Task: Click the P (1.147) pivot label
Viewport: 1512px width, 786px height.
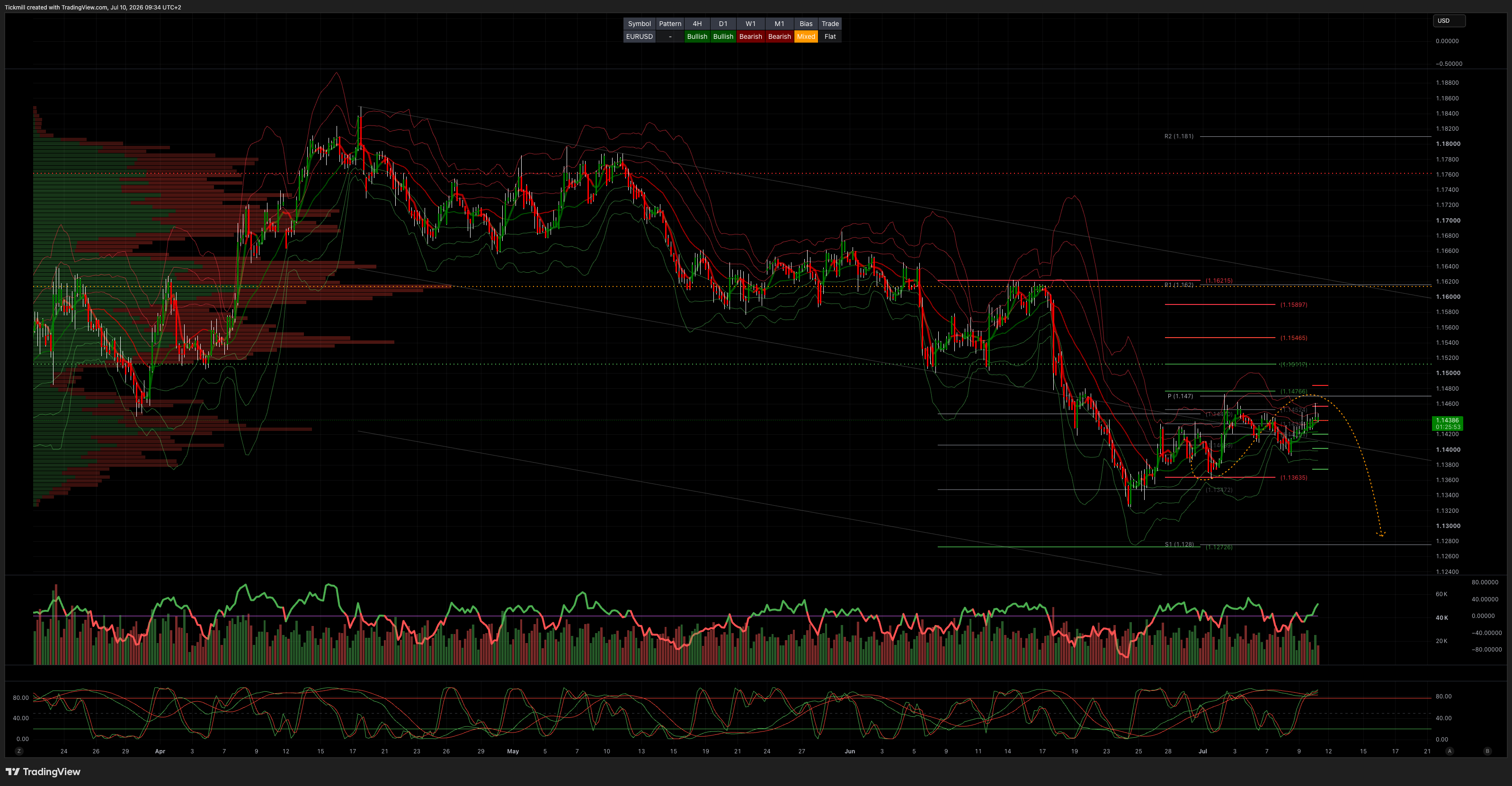Action: (1180, 396)
